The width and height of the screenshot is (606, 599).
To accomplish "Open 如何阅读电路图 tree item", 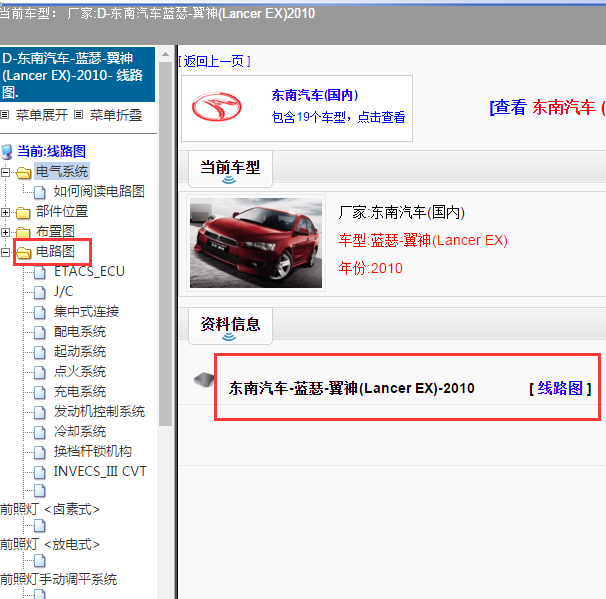I will 99,191.
